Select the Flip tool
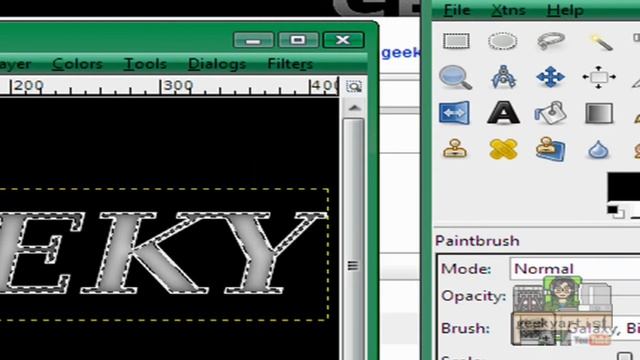This screenshot has height=360, width=640. pyautogui.click(x=454, y=113)
